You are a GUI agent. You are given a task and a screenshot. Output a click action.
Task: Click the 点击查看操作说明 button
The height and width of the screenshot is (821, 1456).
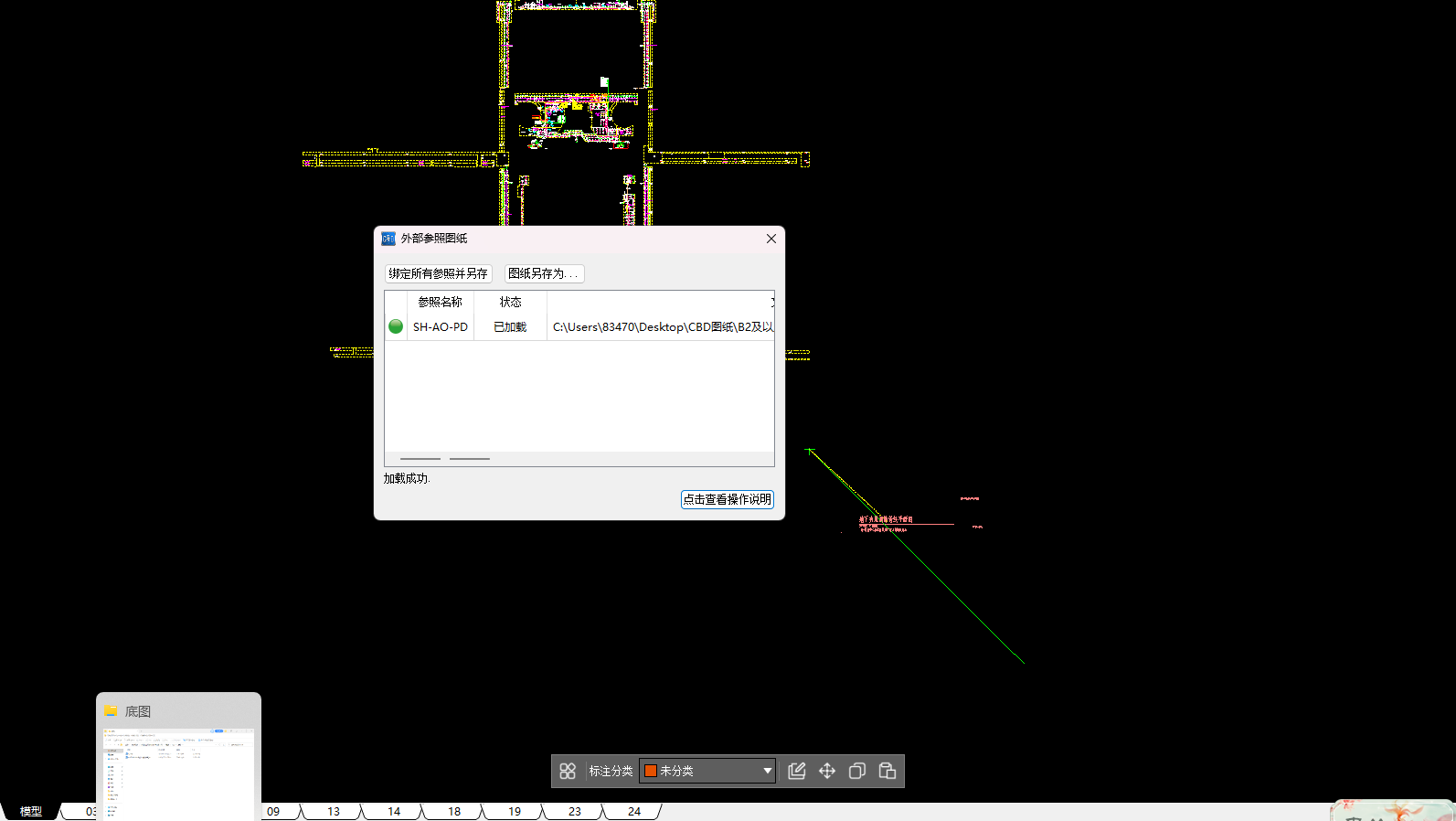coord(727,499)
